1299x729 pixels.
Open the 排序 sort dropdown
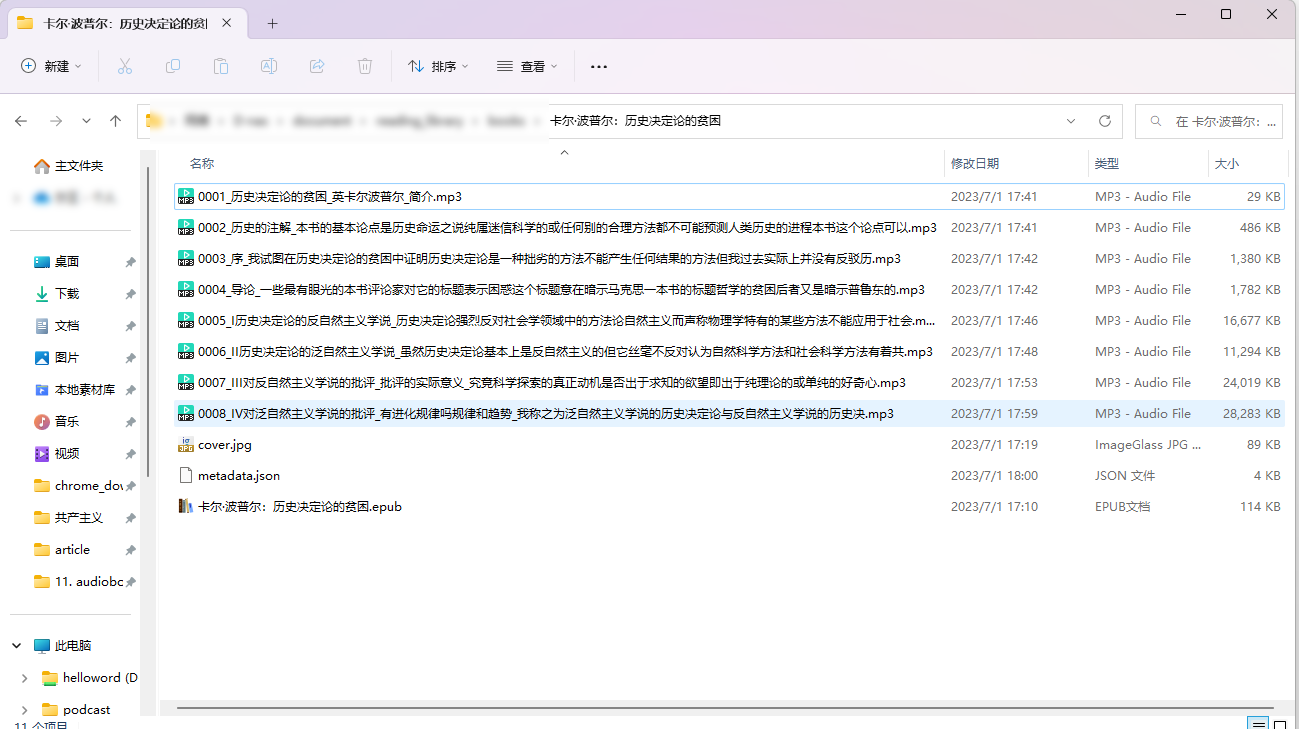pyautogui.click(x=438, y=66)
